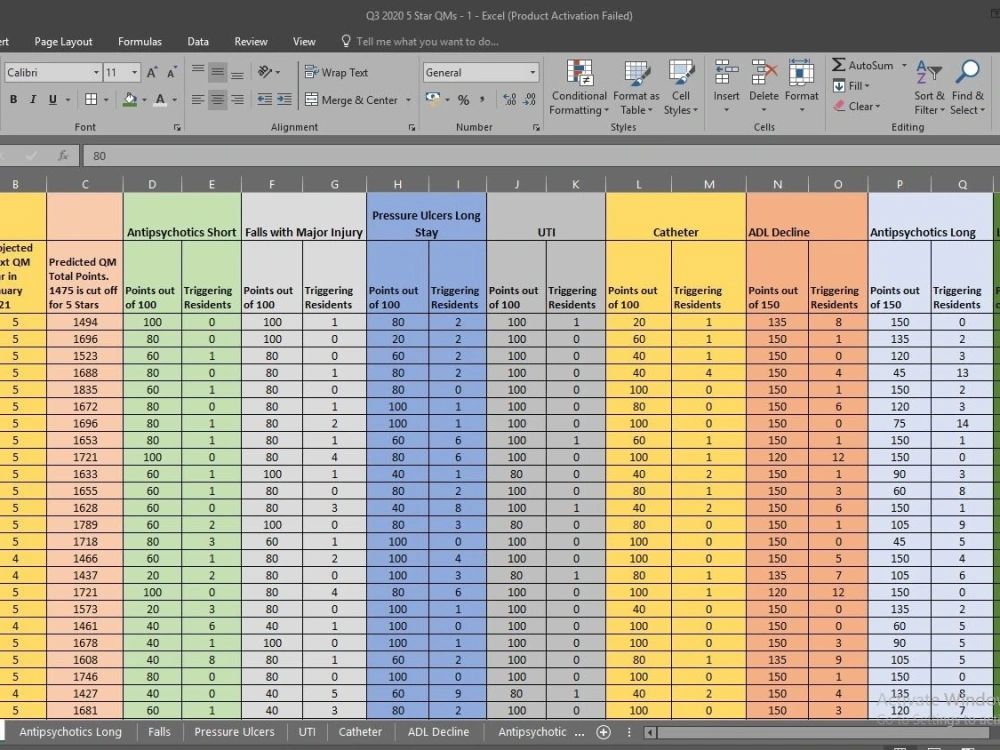This screenshot has width=1000, height=750.
Task: Open Formulas tab
Action: 140,41
